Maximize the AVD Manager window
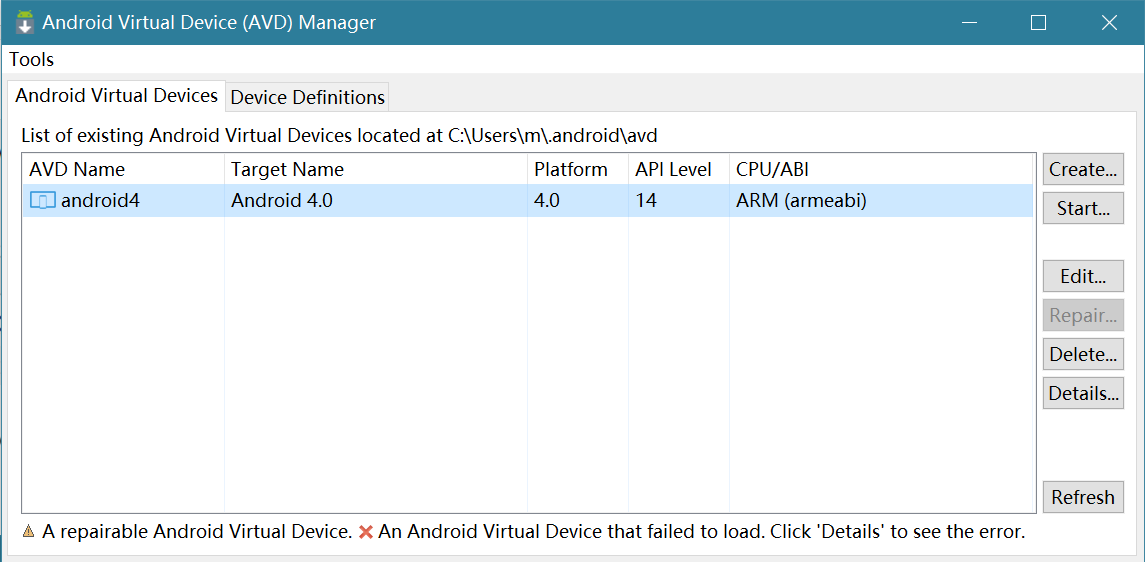Image resolution: width=1145 pixels, height=562 pixels. pyautogui.click(x=1038, y=22)
